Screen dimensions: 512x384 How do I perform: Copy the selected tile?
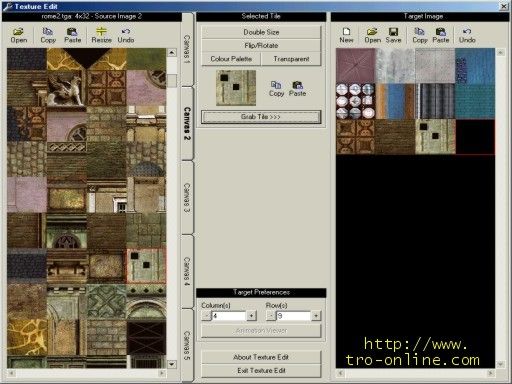coord(276,89)
